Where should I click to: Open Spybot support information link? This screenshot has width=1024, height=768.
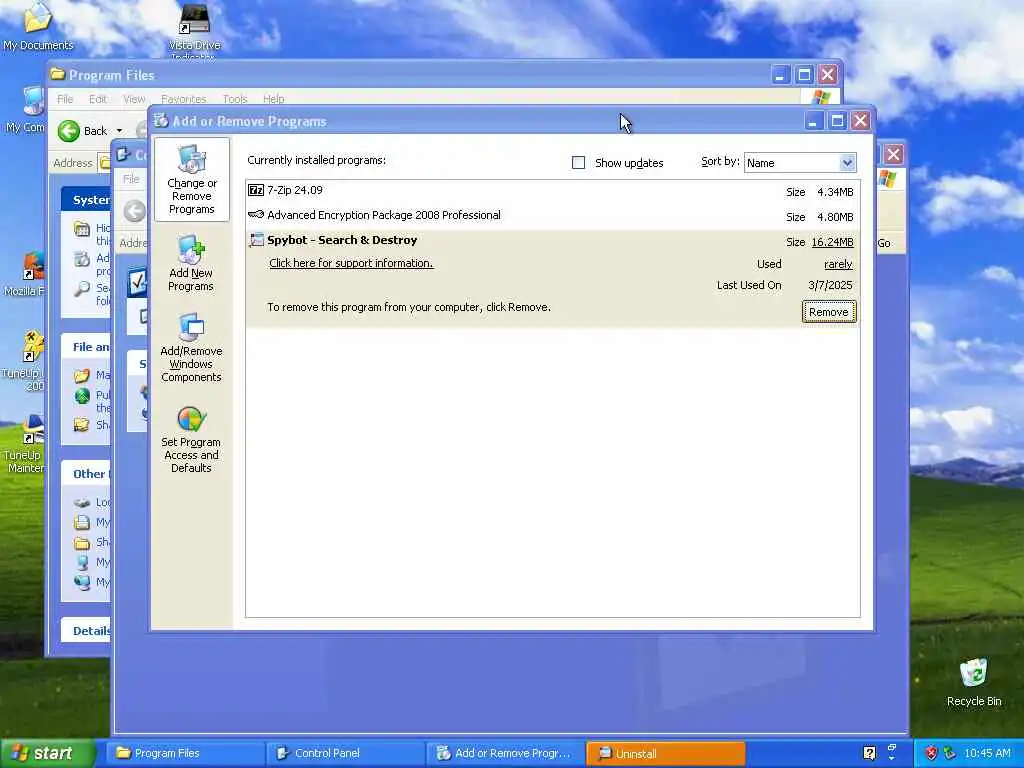pyautogui.click(x=351, y=263)
